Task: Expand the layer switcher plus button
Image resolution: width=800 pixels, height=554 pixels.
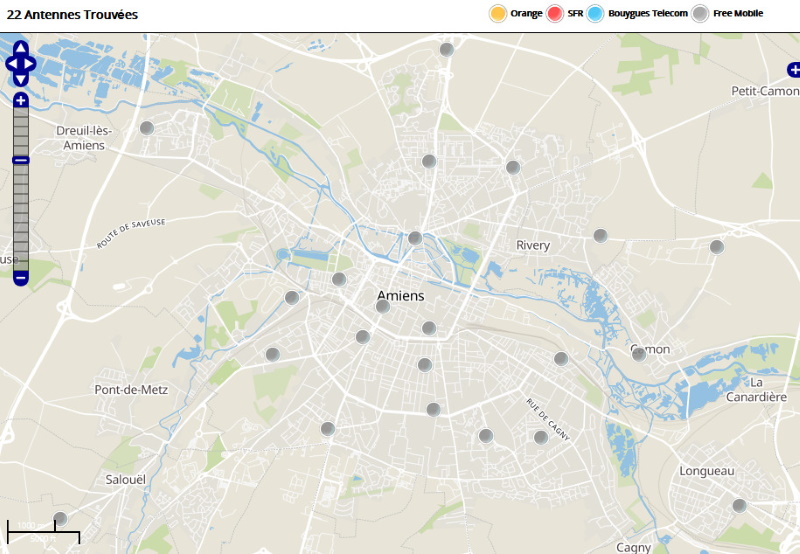Action: (x=793, y=70)
